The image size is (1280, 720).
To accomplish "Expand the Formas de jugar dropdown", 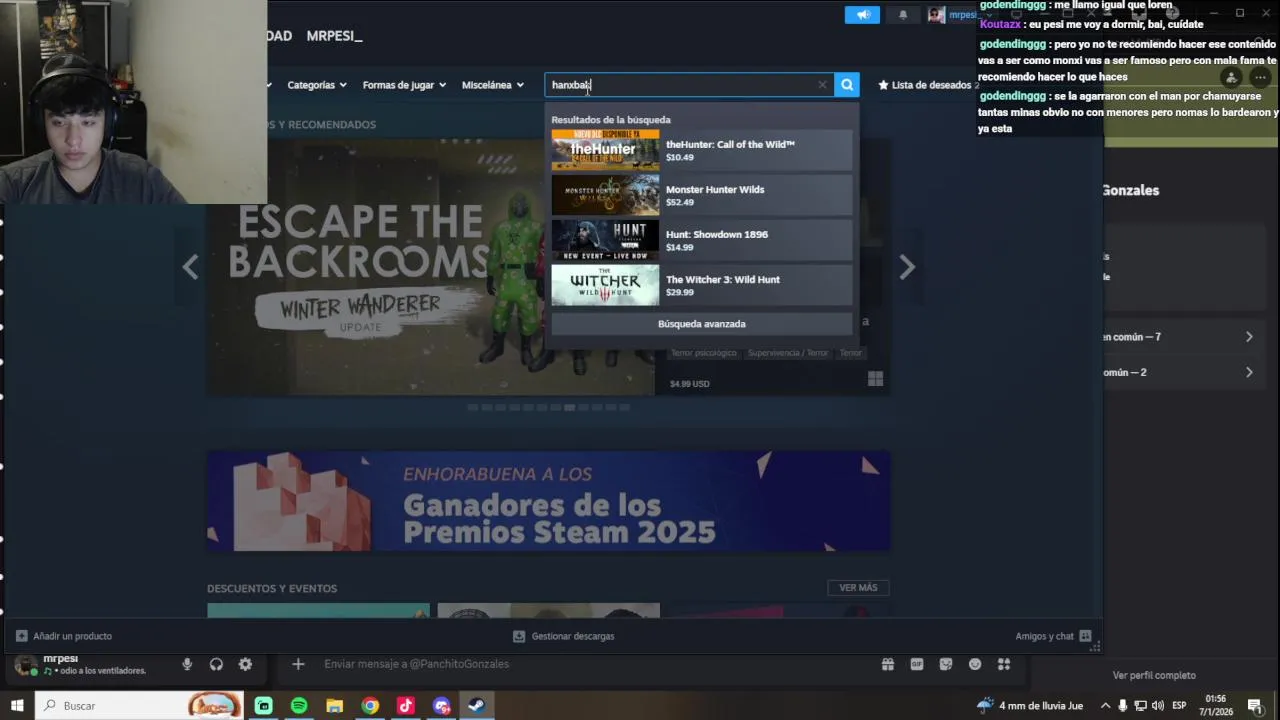I will 404,85.
